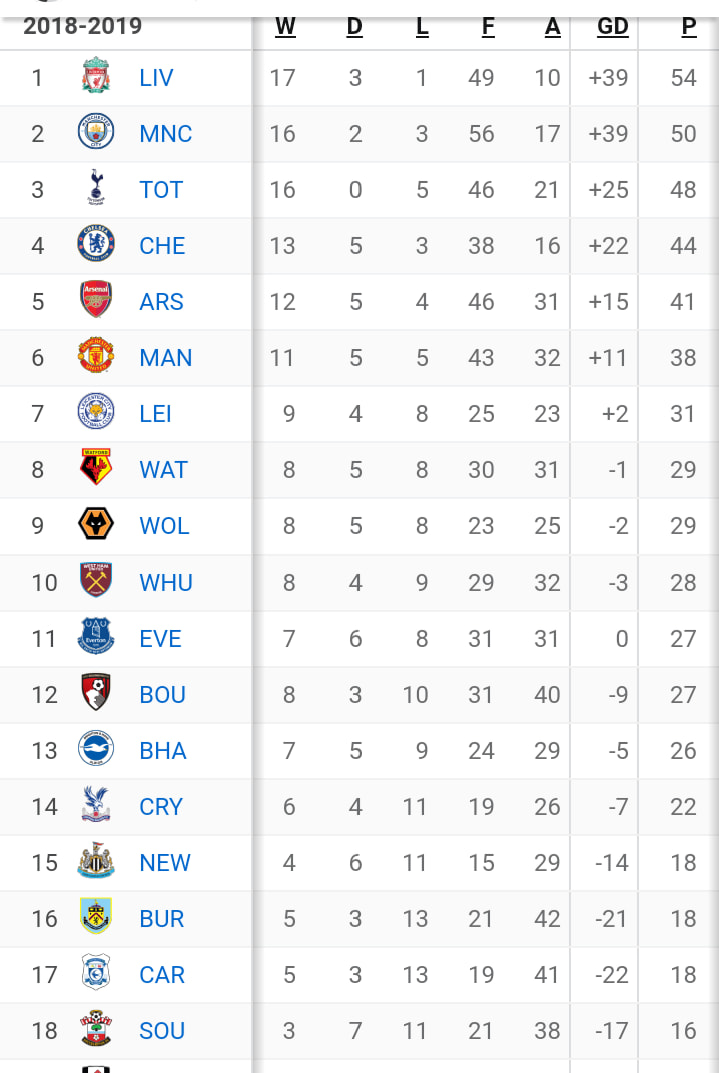Open the LEI team link
Image resolution: width=719 pixels, height=1073 pixels.
click(x=155, y=414)
